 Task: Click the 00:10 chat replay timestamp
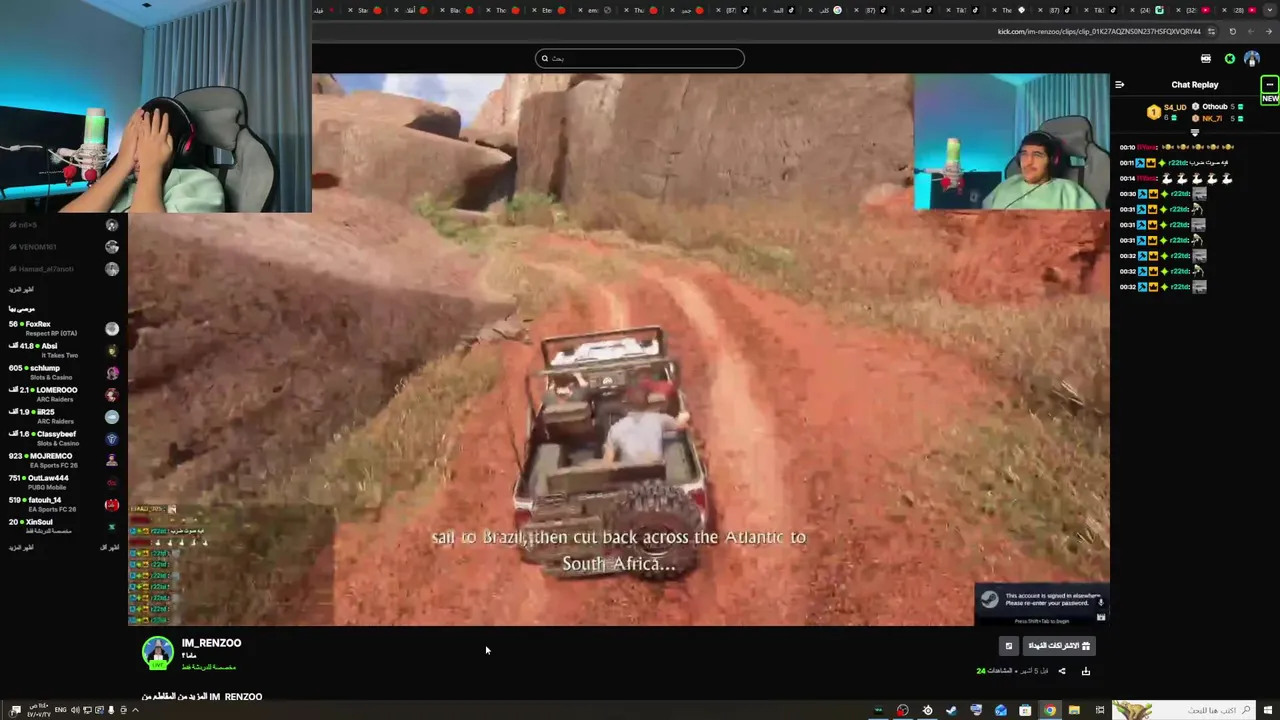click(x=1127, y=147)
